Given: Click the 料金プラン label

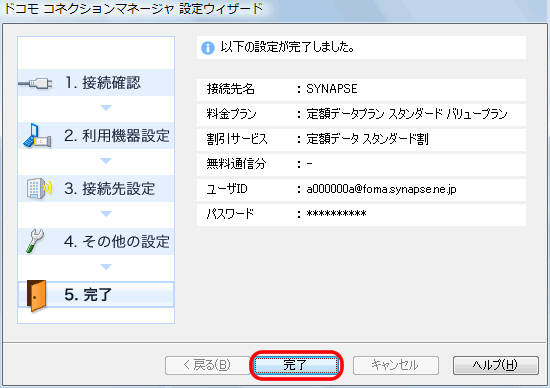Looking at the screenshot, I should pyautogui.click(x=232, y=114).
